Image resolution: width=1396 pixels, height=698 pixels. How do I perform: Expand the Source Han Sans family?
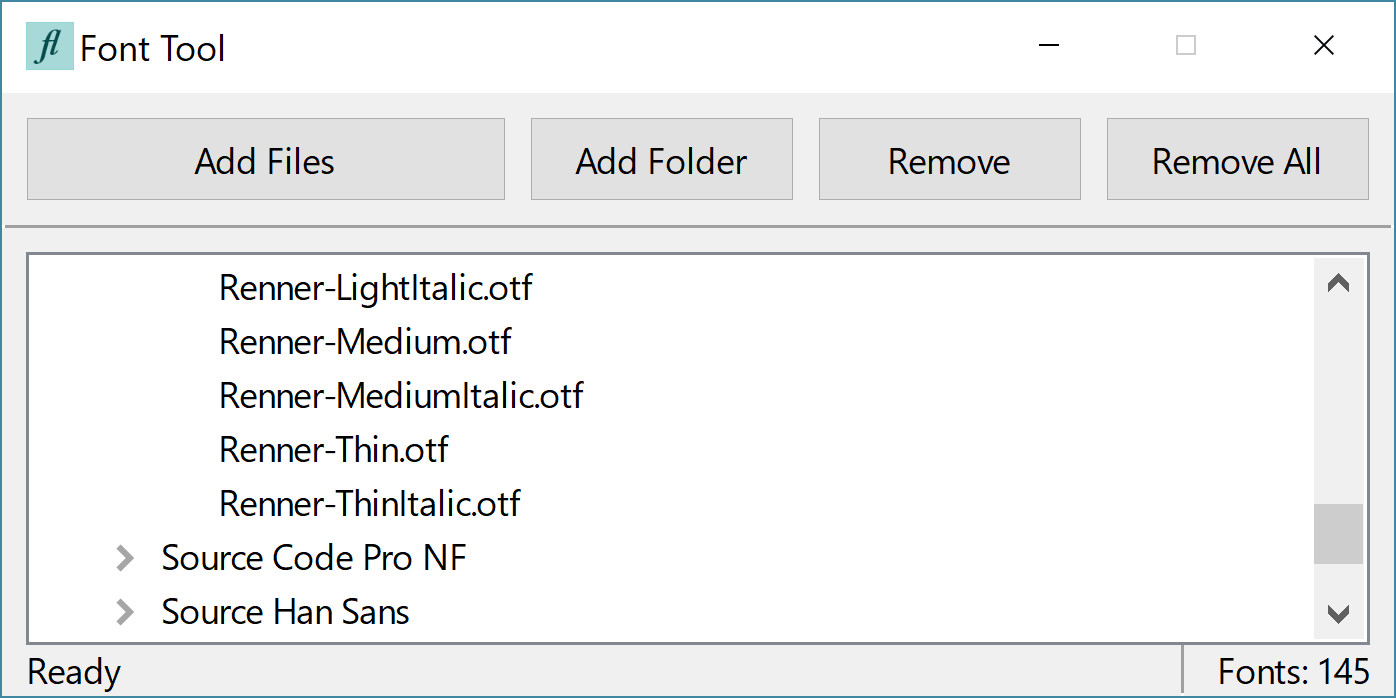click(125, 612)
